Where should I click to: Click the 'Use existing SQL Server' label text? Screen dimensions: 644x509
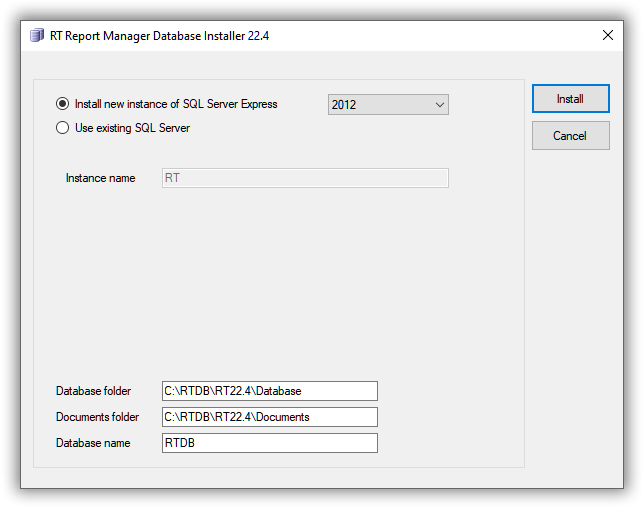click(132, 128)
